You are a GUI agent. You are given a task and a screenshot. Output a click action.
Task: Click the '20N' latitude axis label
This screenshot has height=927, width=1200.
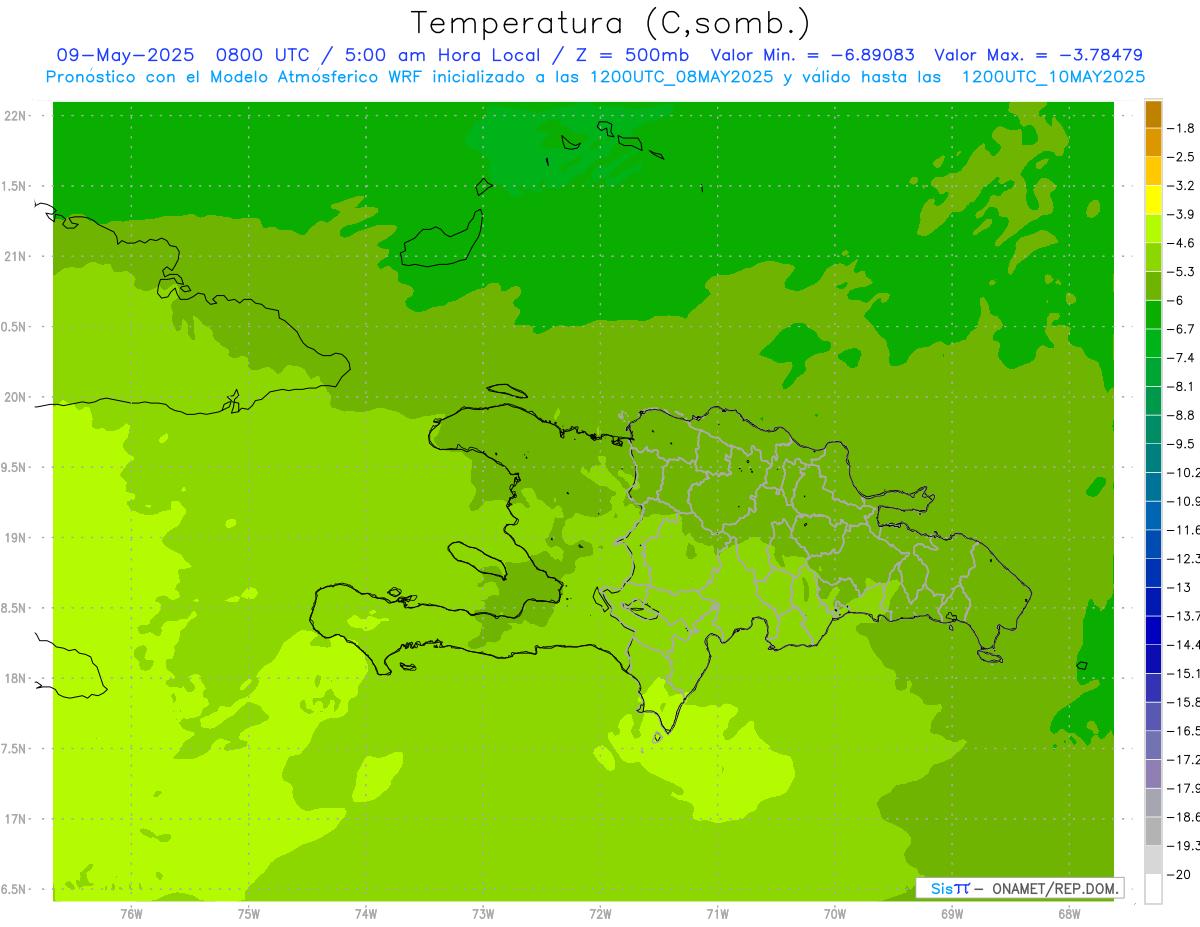point(17,397)
